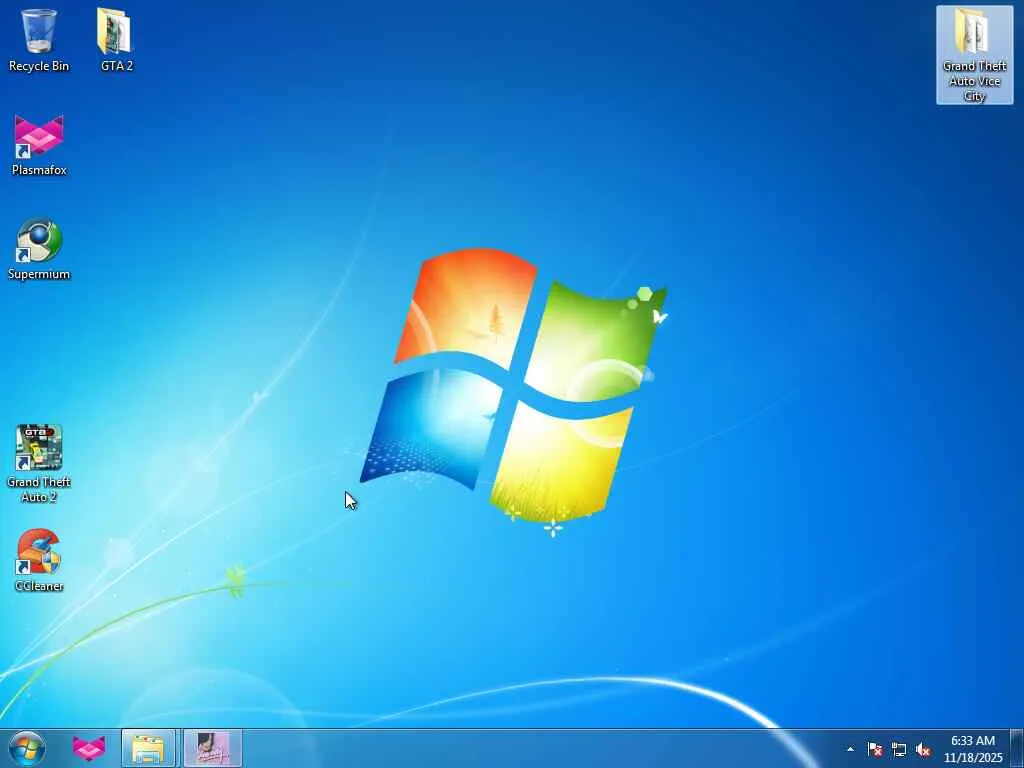Select the Grand Theft Auto 2 shortcut
1024x768 pixels.
pyautogui.click(x=39, y=464)
